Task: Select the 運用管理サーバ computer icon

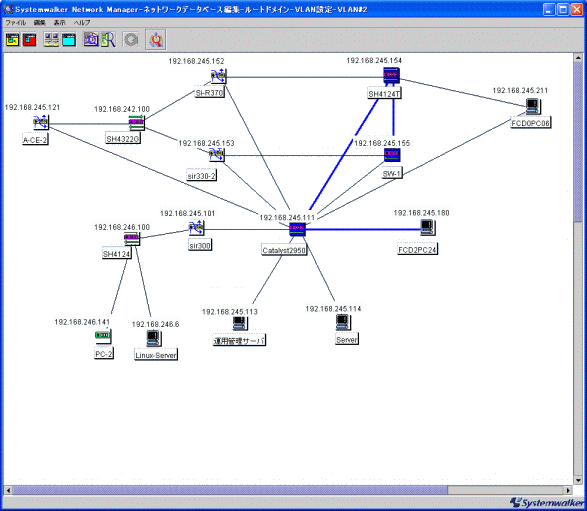Action: [240, 323]
